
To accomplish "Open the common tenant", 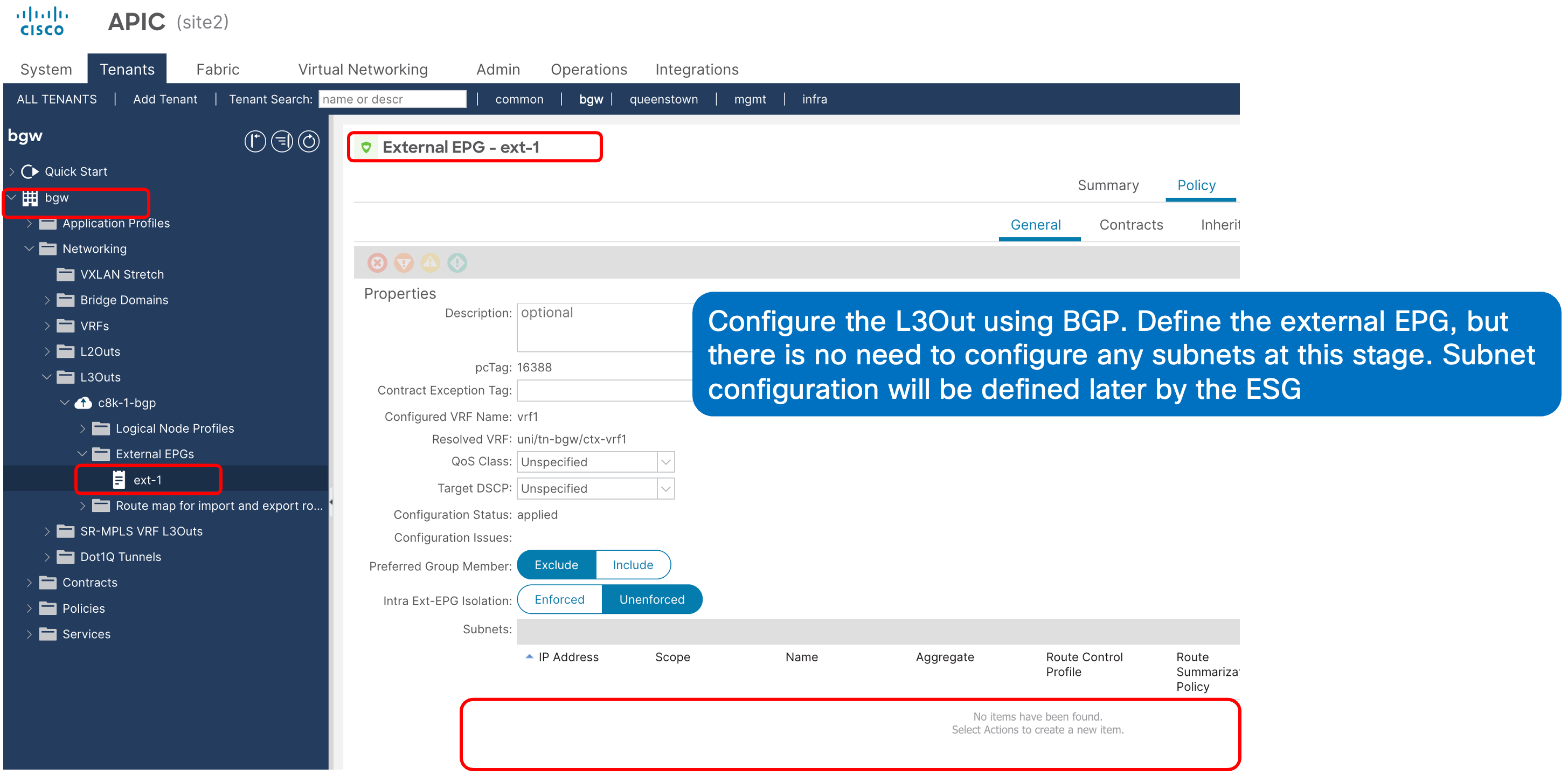I will [x=519, y=99].
